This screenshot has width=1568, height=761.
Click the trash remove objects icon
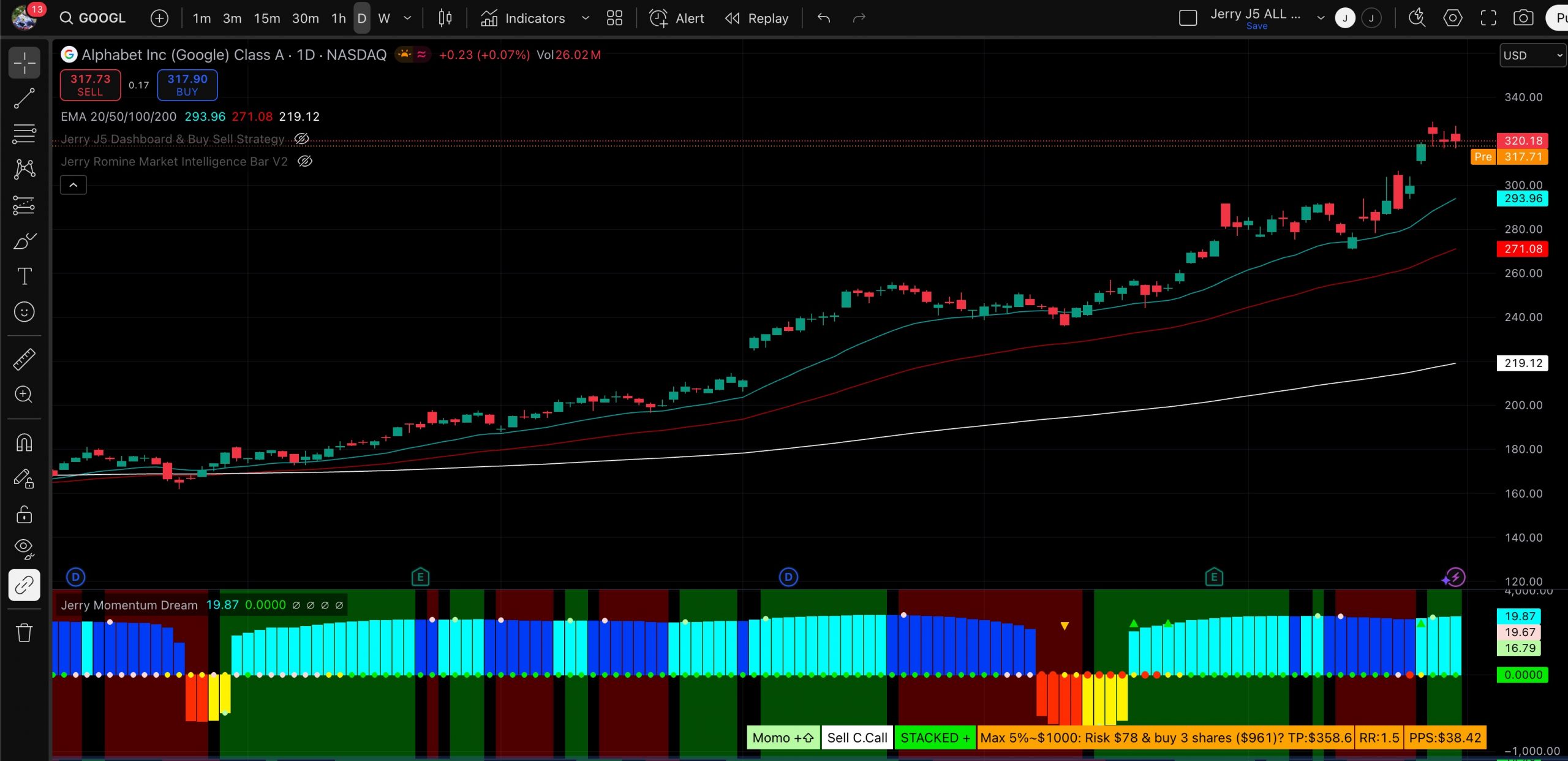(x=24, y=632)
